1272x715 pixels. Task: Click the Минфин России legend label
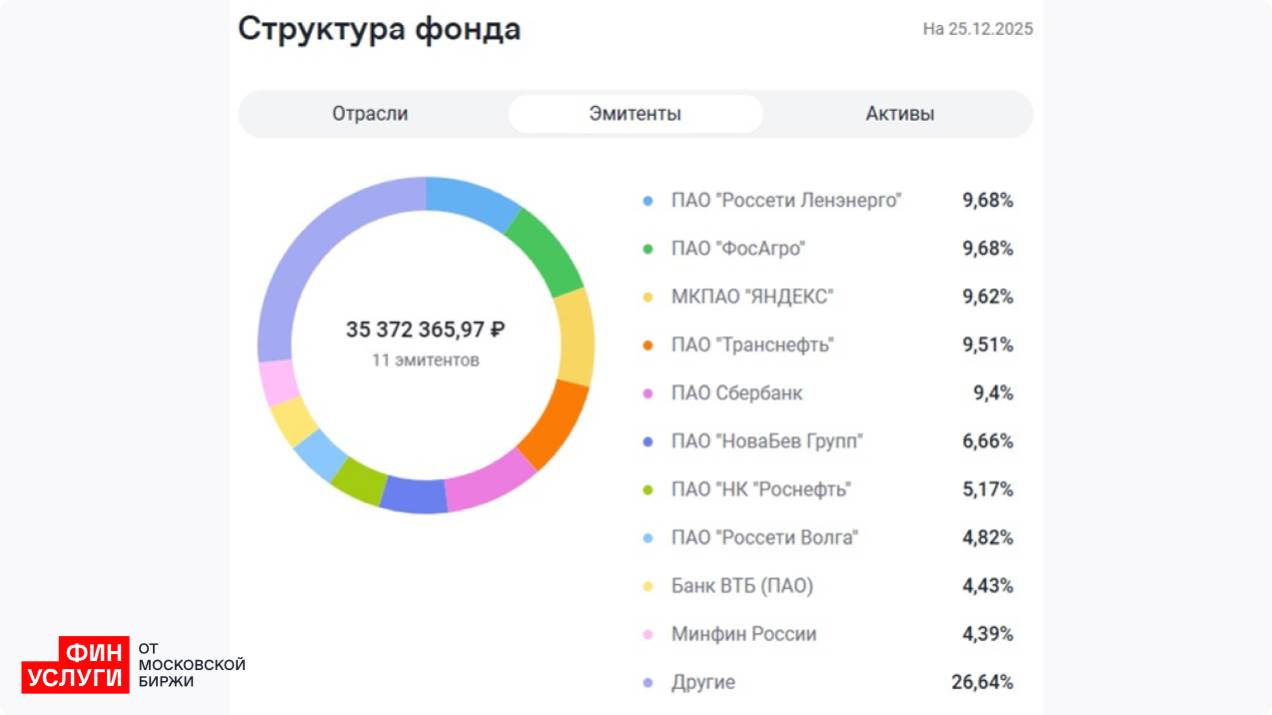point(743,634)
